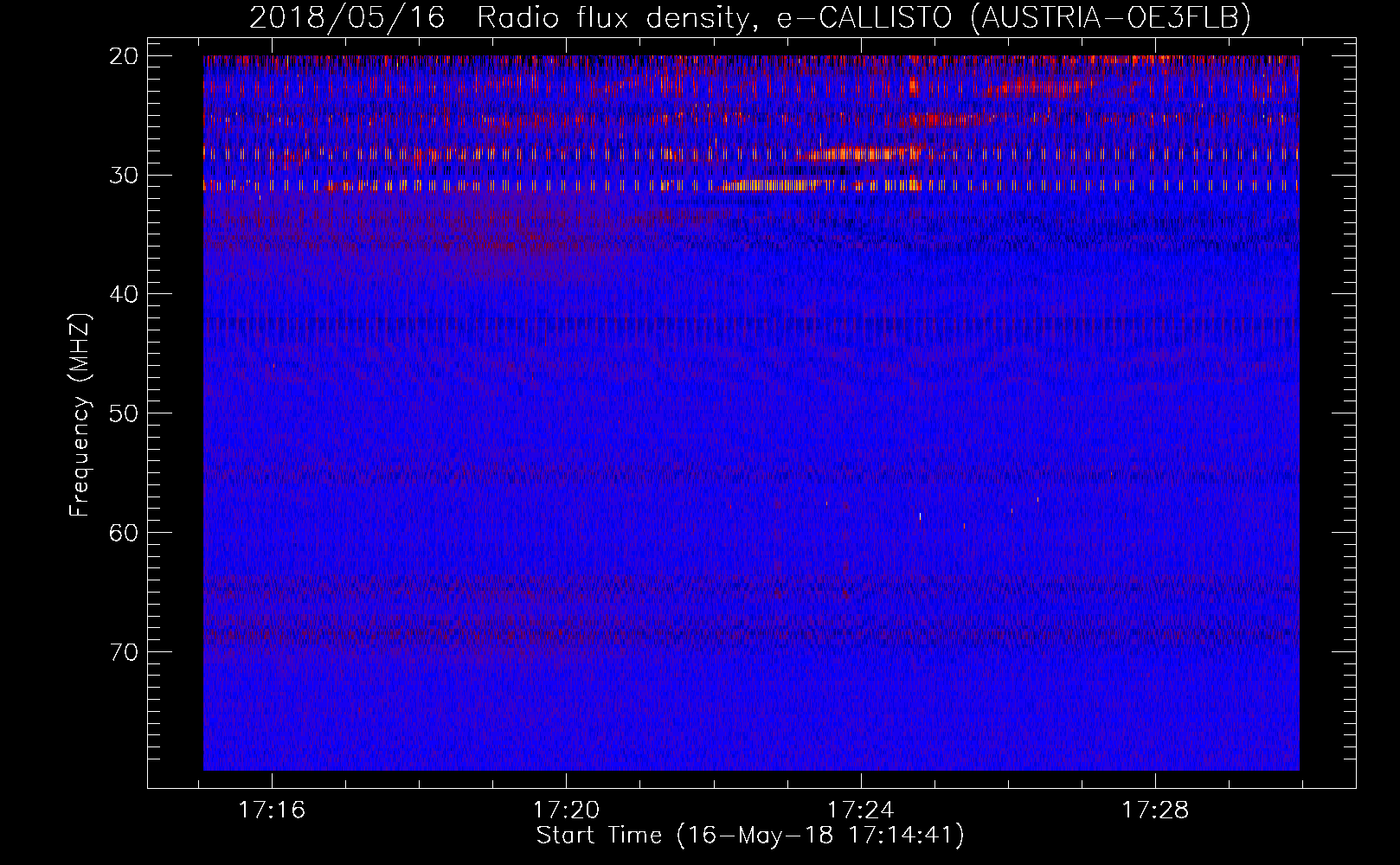The width and height of the screenshot is (1400, 865).
Task: Click the 60 frequency tick label
Action: click(x=124, y=533)
